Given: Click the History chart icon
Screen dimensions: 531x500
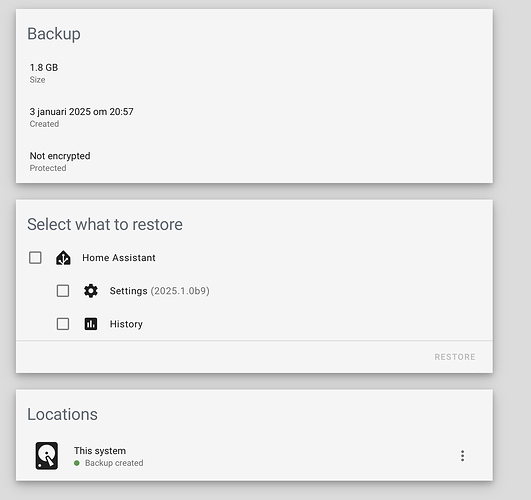Looking at the screenshot, I should [91, 324].
